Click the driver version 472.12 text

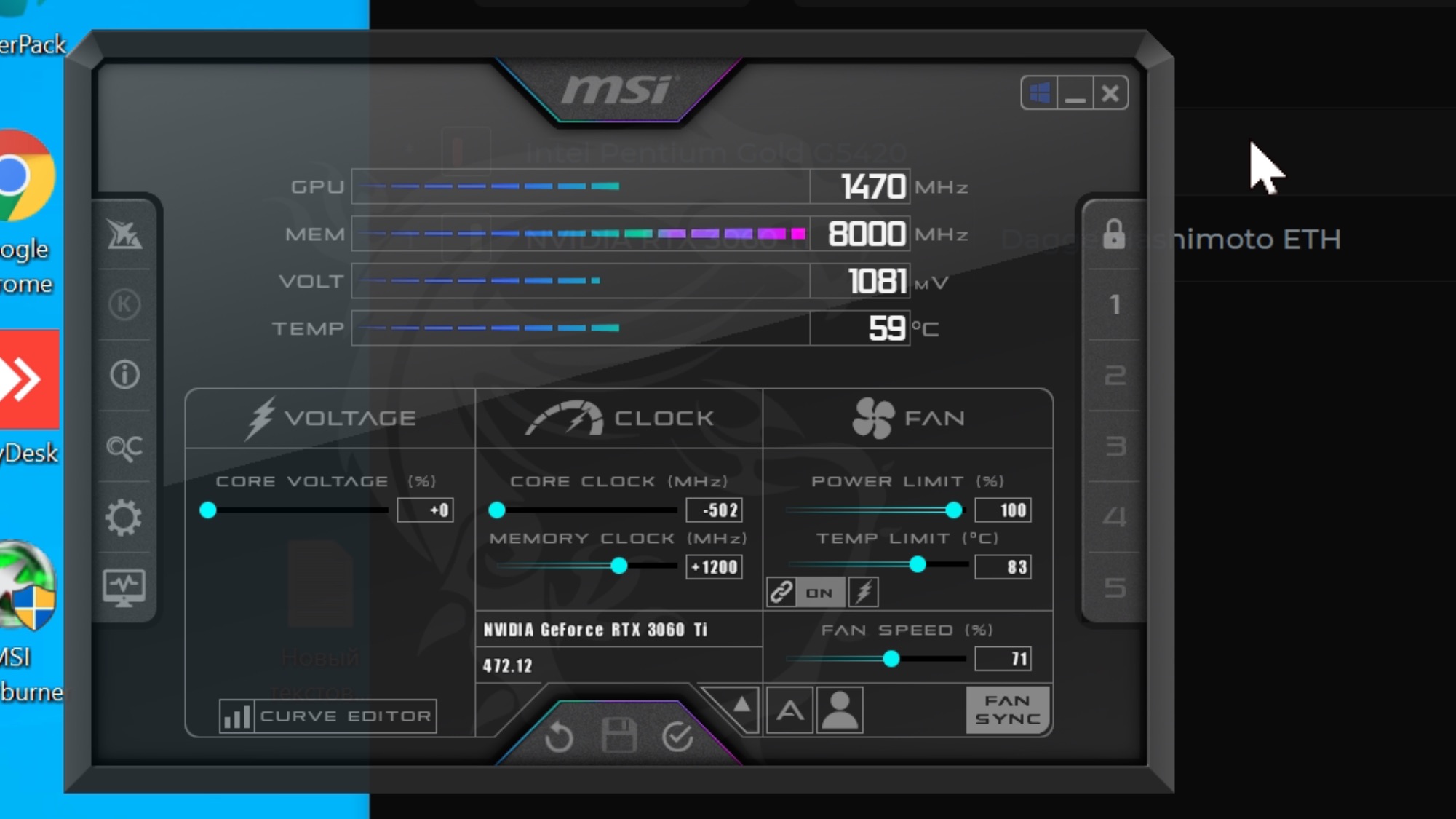(x=508, y=666)
